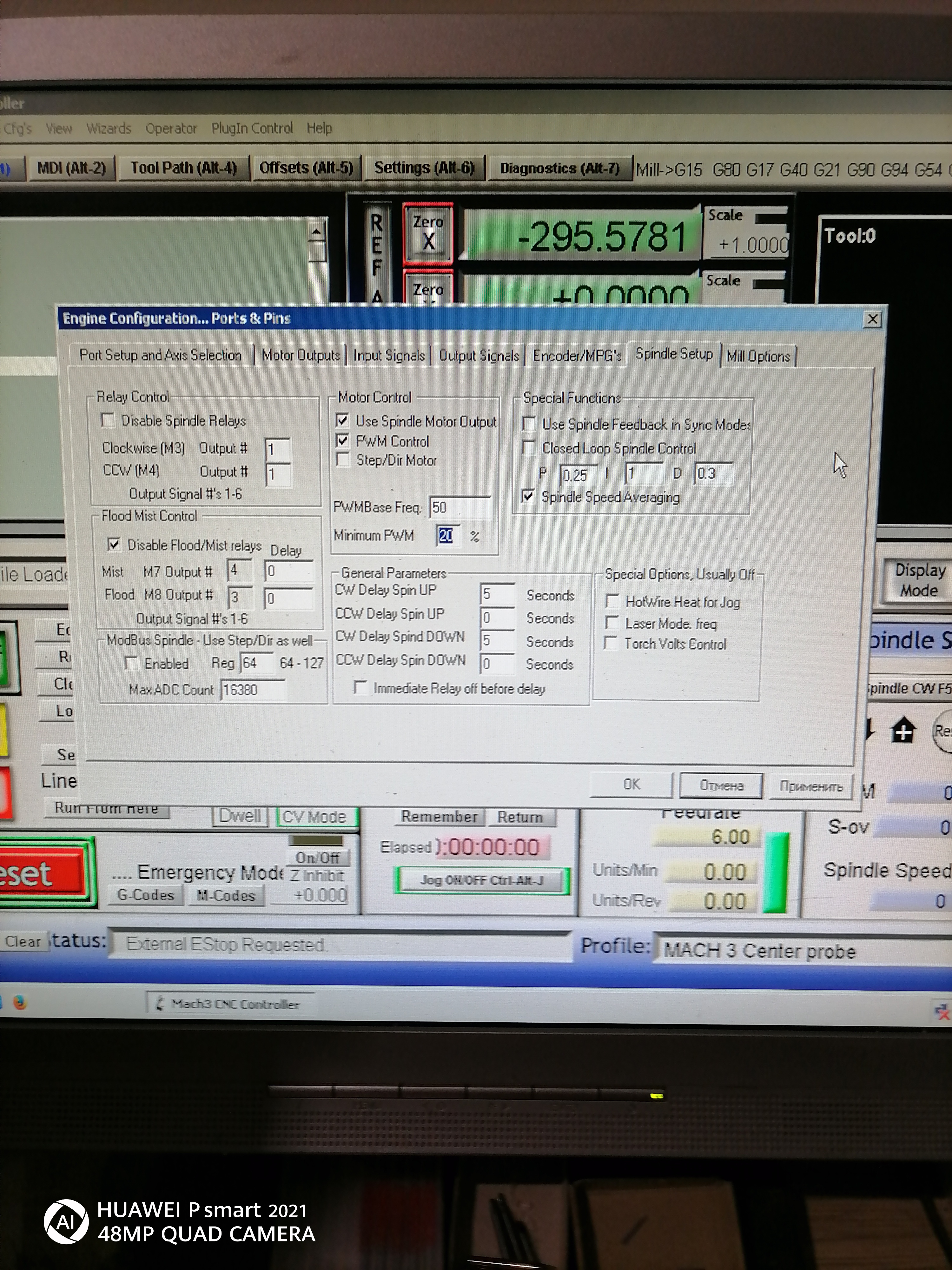Enable Closed Loop Spindle Control
952x1270 pixels.
529,448
